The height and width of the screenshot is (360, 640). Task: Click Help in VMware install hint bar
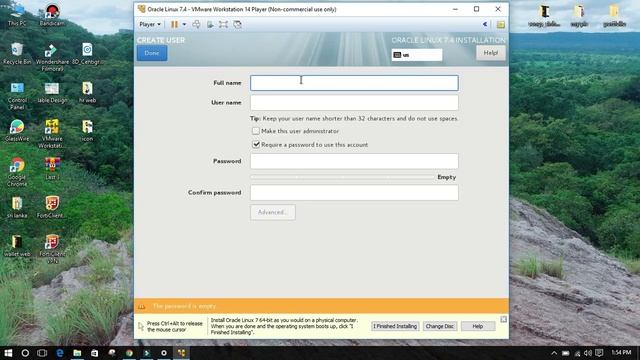pyautogui.click(x=478, y=326)
